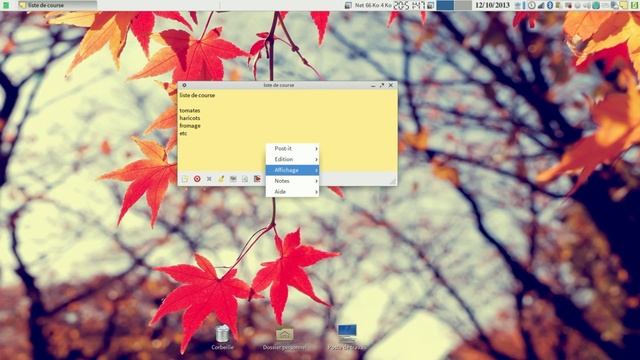Image resolution: width=640 pixels, height=360 pixels.
Task: Open the Aide submenu
Action: click(292, 191)
